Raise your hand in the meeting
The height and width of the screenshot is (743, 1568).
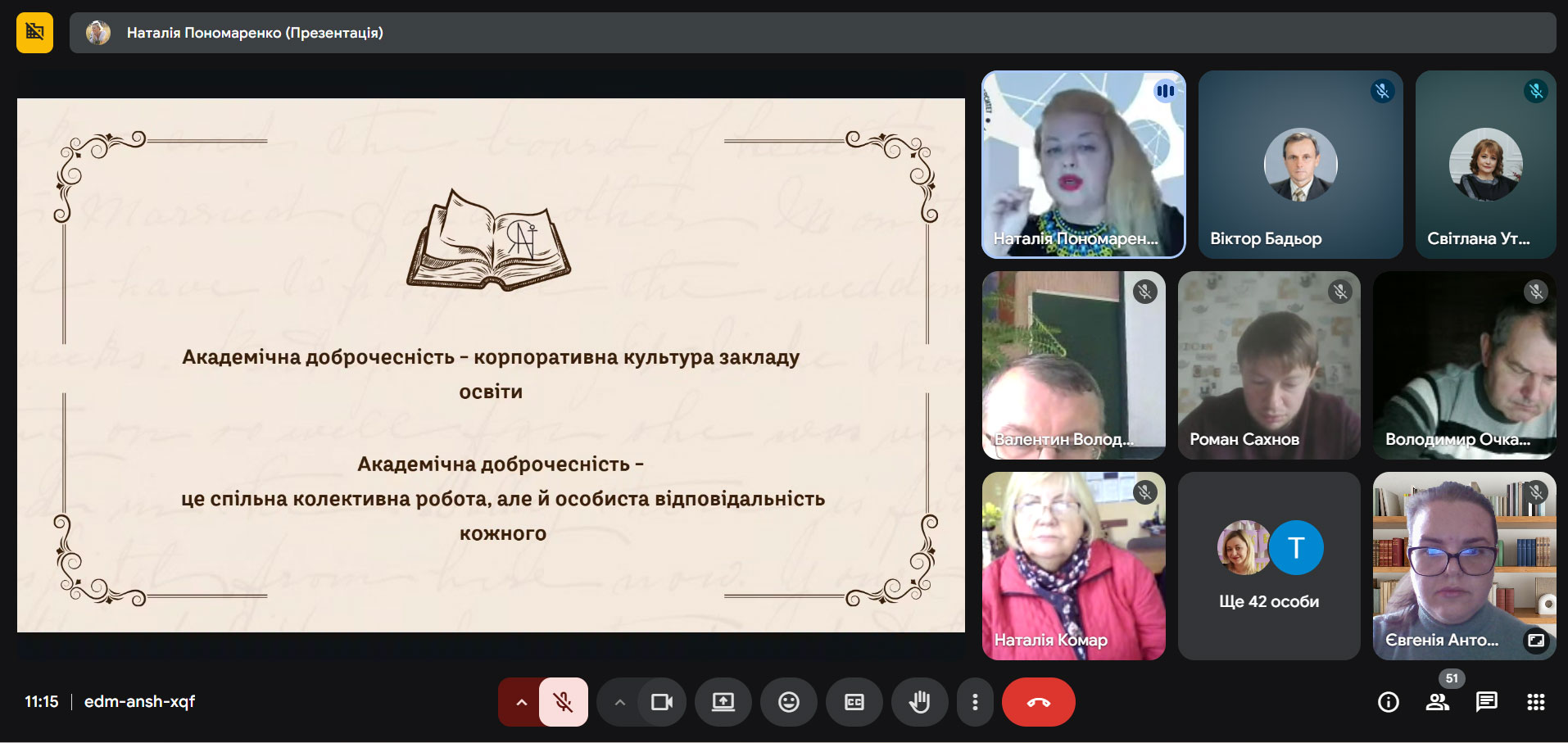point(919,702)
